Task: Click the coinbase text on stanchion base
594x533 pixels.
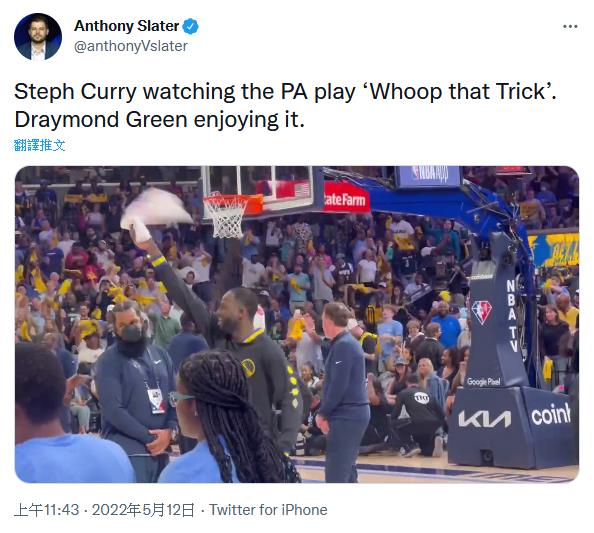Action: [x=551, y=414]
